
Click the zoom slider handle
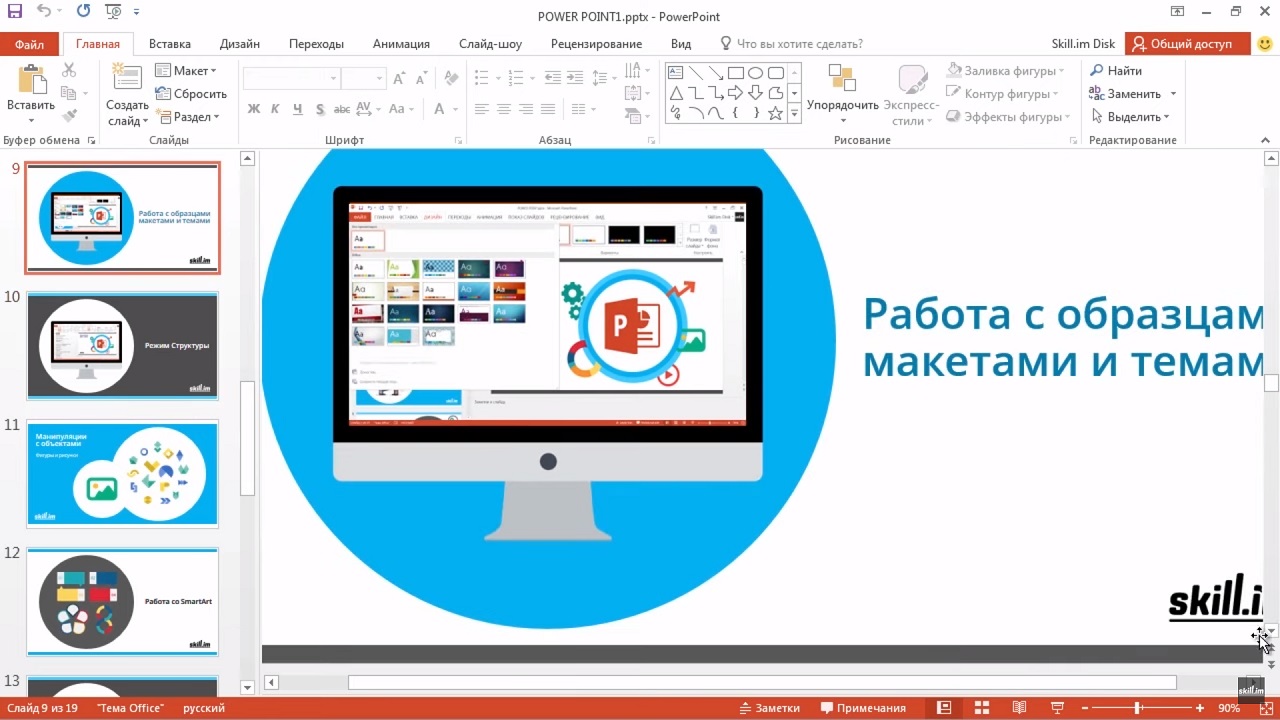(1137, 708)
